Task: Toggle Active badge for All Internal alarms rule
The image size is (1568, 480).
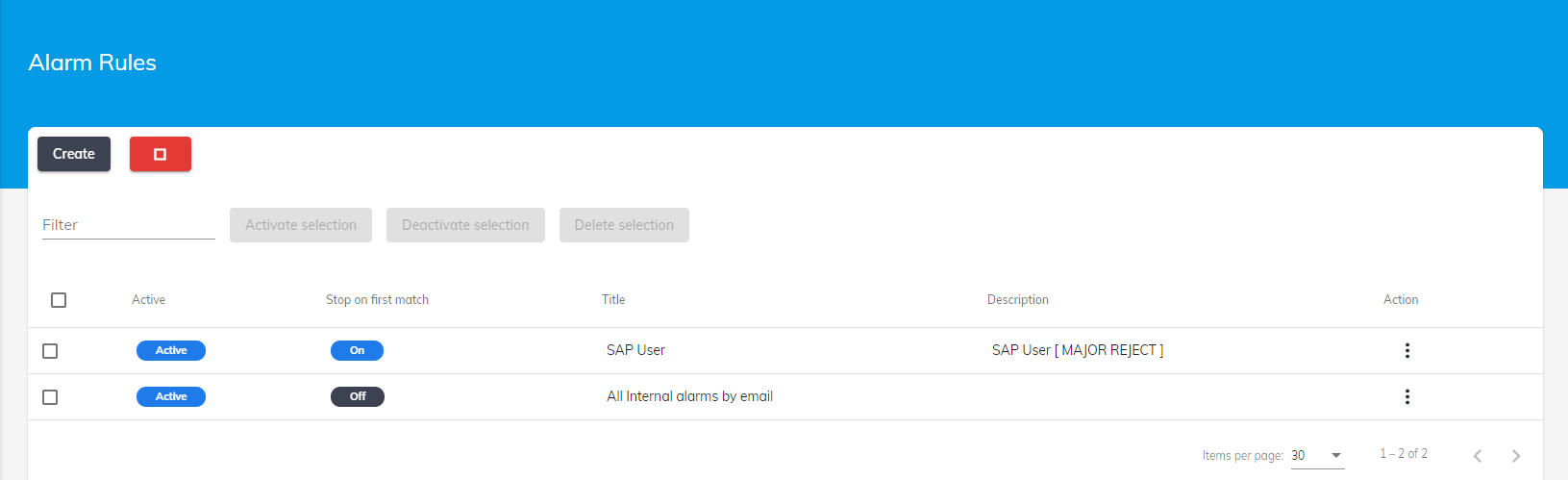Action: click(x=171, y=397)
